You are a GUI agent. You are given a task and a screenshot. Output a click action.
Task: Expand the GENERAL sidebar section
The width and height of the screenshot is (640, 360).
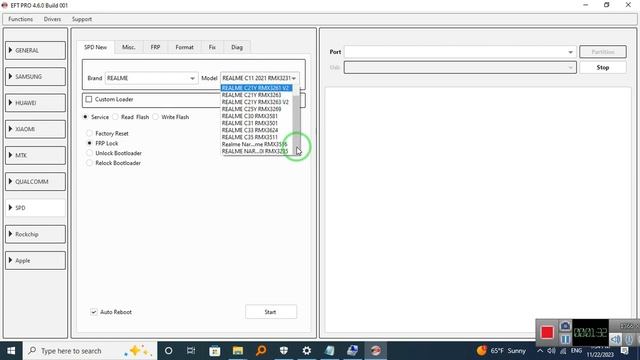click(36, 50)
